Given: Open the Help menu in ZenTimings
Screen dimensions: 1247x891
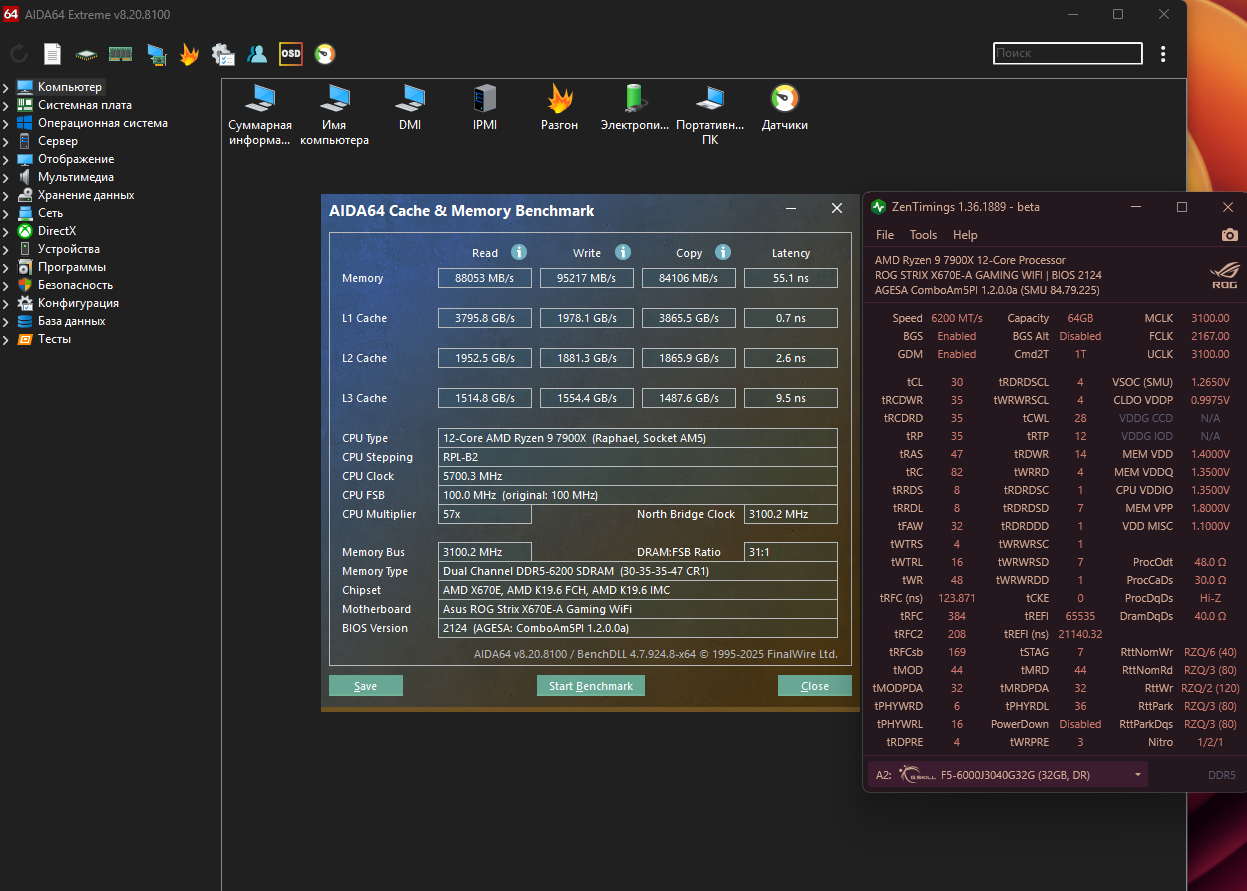Looking at the screenshot, I should click(x=965, y=235).
